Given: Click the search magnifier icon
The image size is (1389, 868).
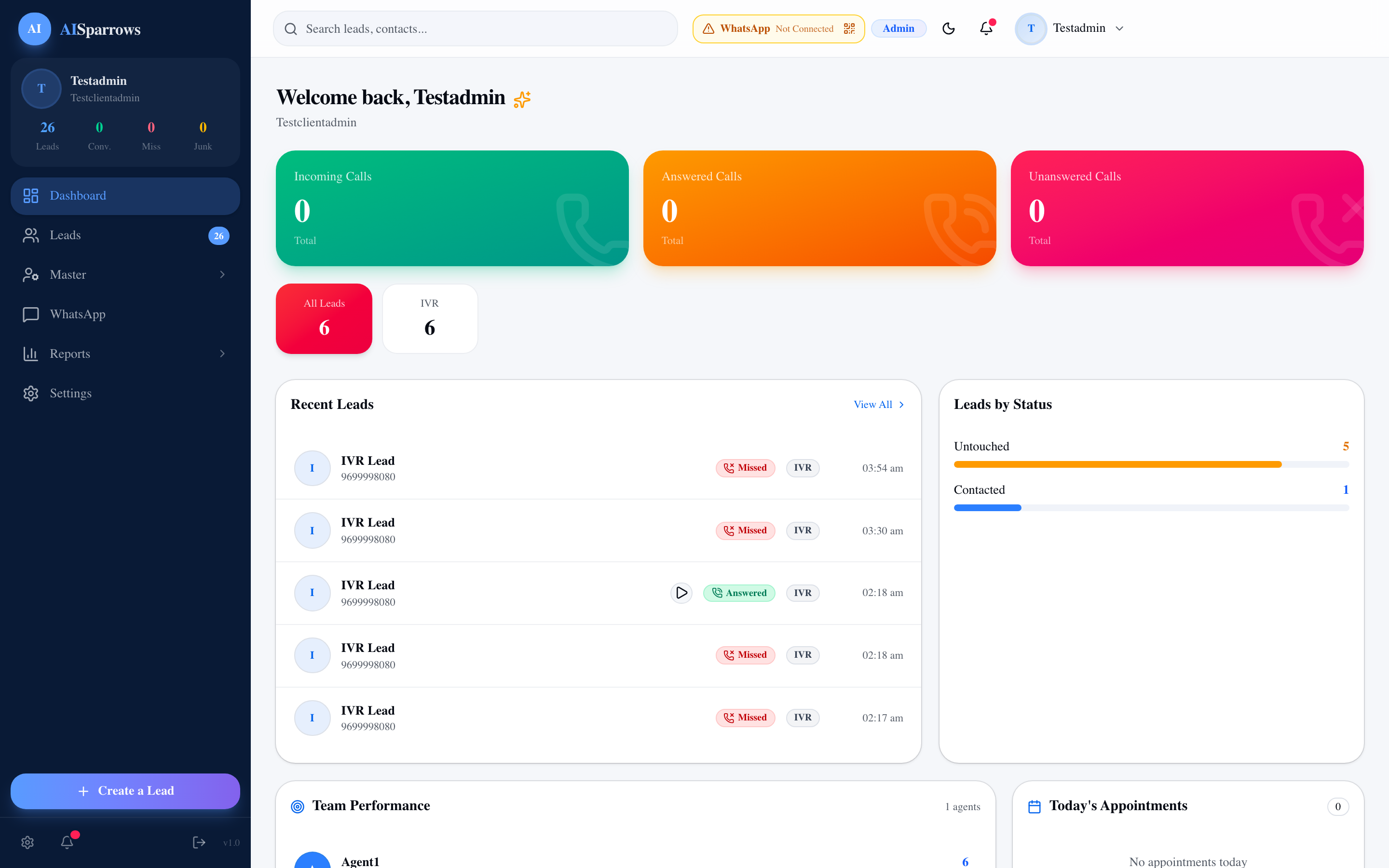Looking at the screenshot, I should click(291, 29).
